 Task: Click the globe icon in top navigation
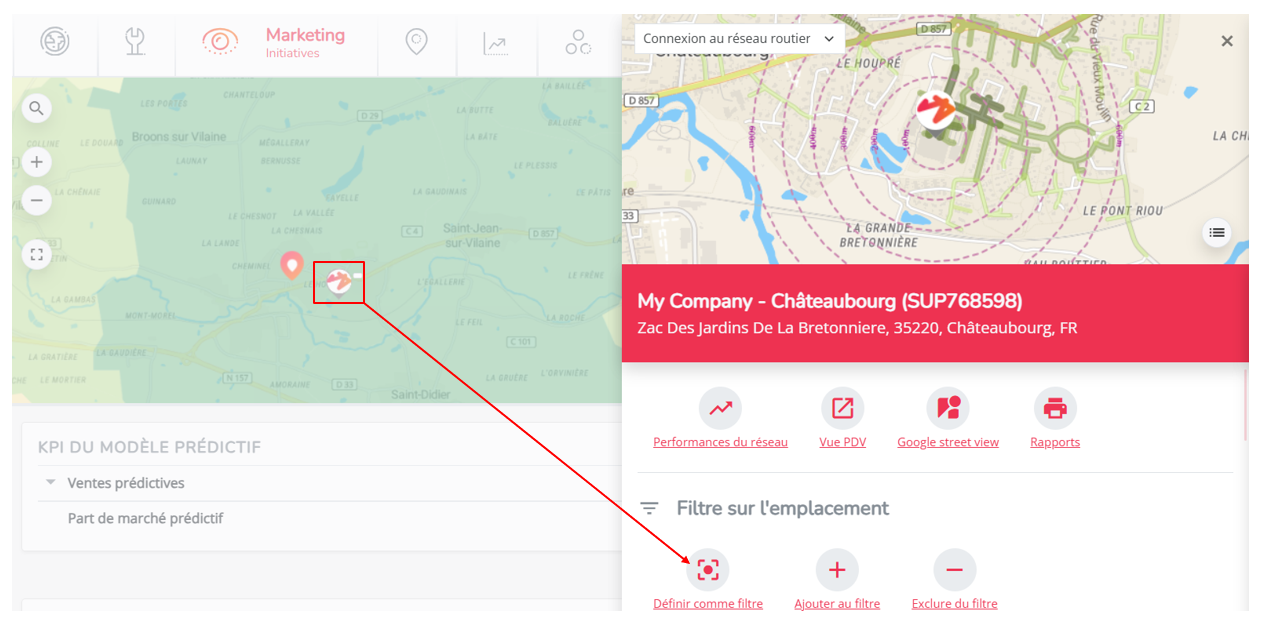coord(55,42)
